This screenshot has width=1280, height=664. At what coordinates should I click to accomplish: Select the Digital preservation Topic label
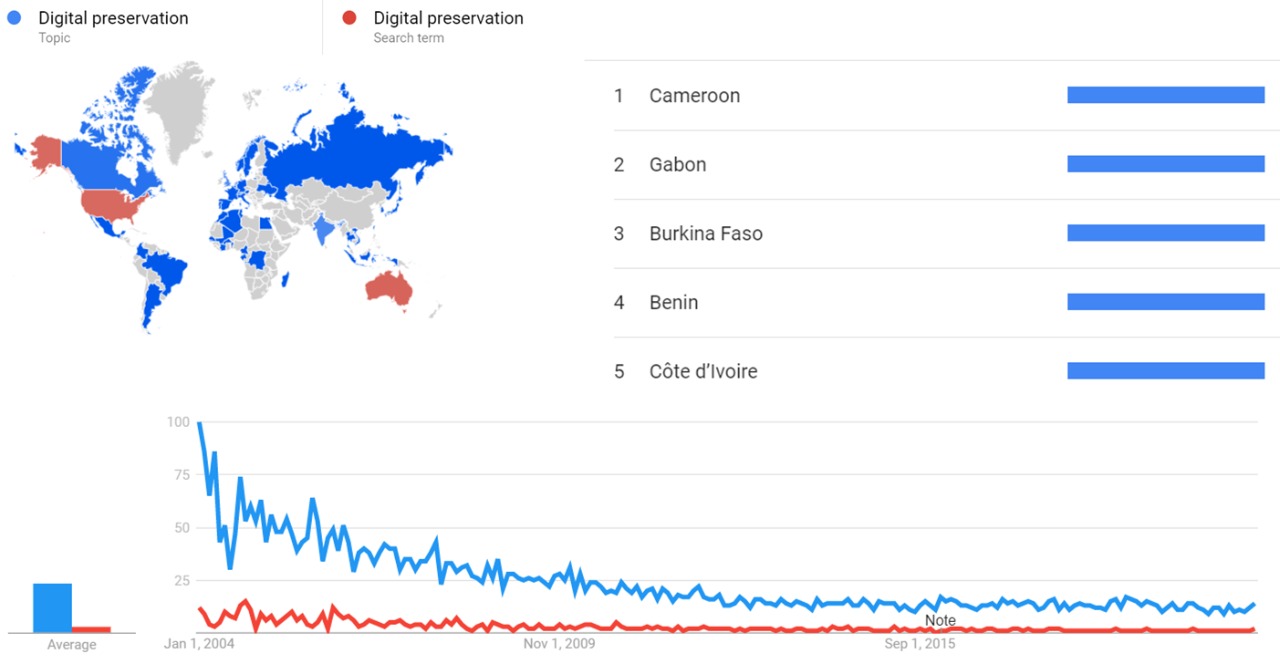pyautogui.click(x=113, y=18)
